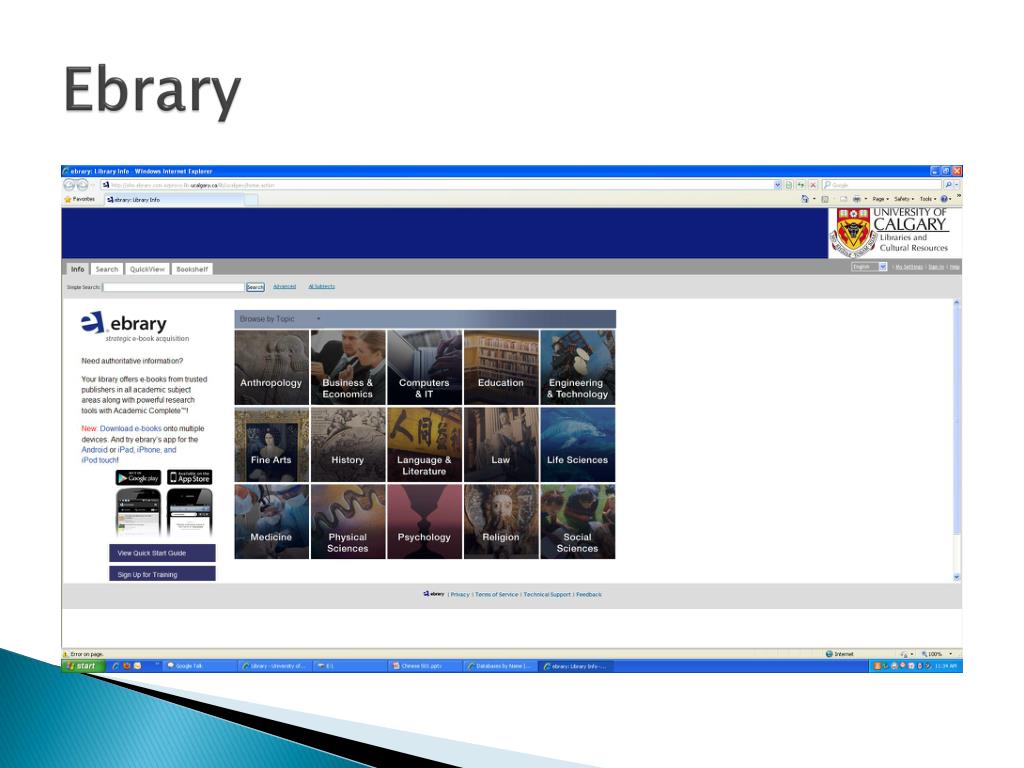Viewport: 1024px width, 768px height.
Task: Click the Error on page warning icon
Action: [66, 654]
